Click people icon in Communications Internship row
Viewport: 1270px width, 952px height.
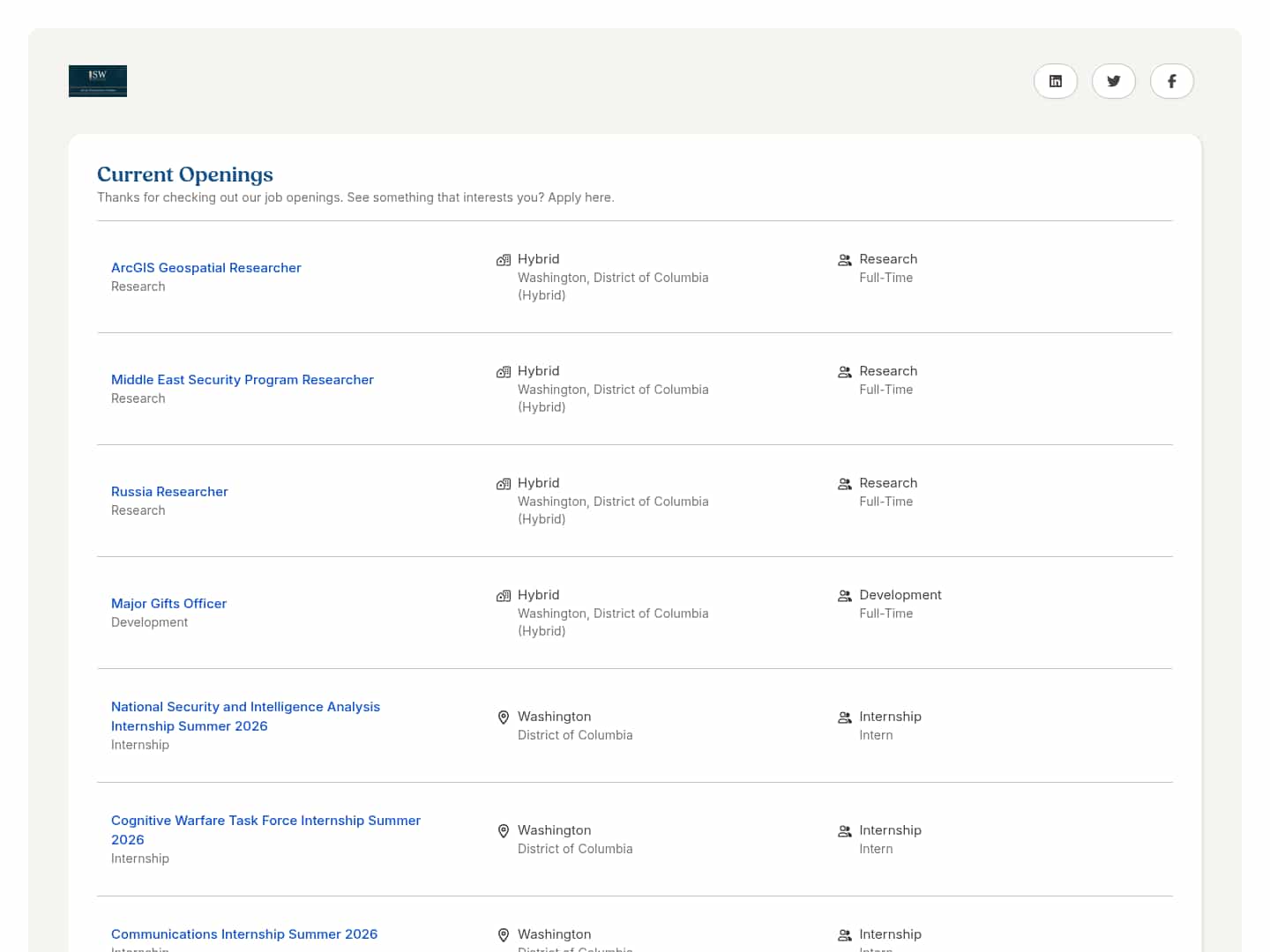pos(845,935)
